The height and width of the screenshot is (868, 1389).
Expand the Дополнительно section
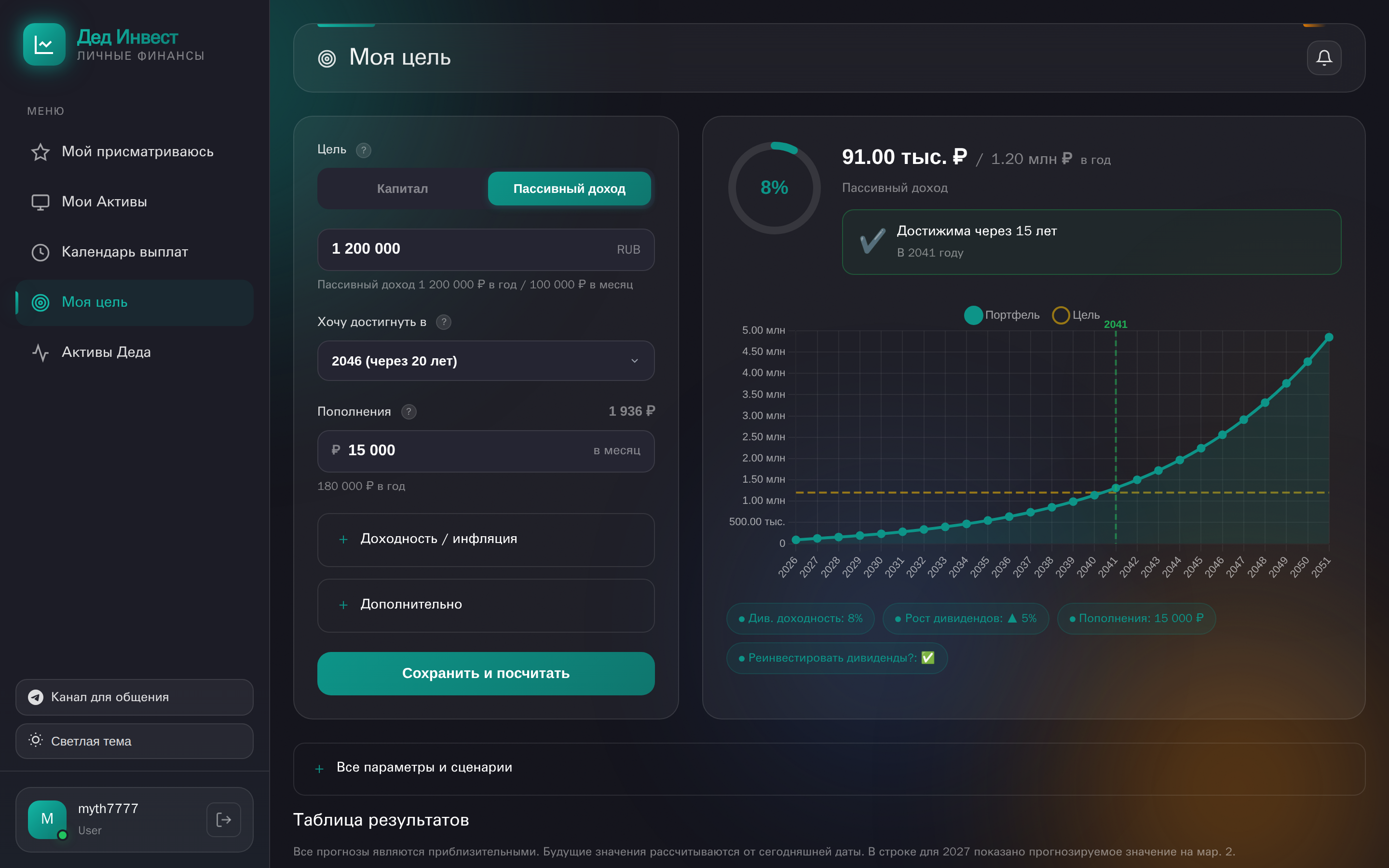486,605
